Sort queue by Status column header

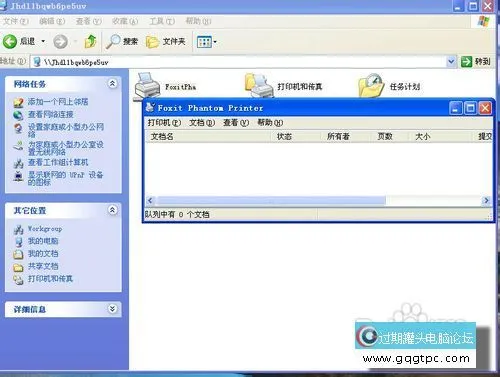point(295,136)
